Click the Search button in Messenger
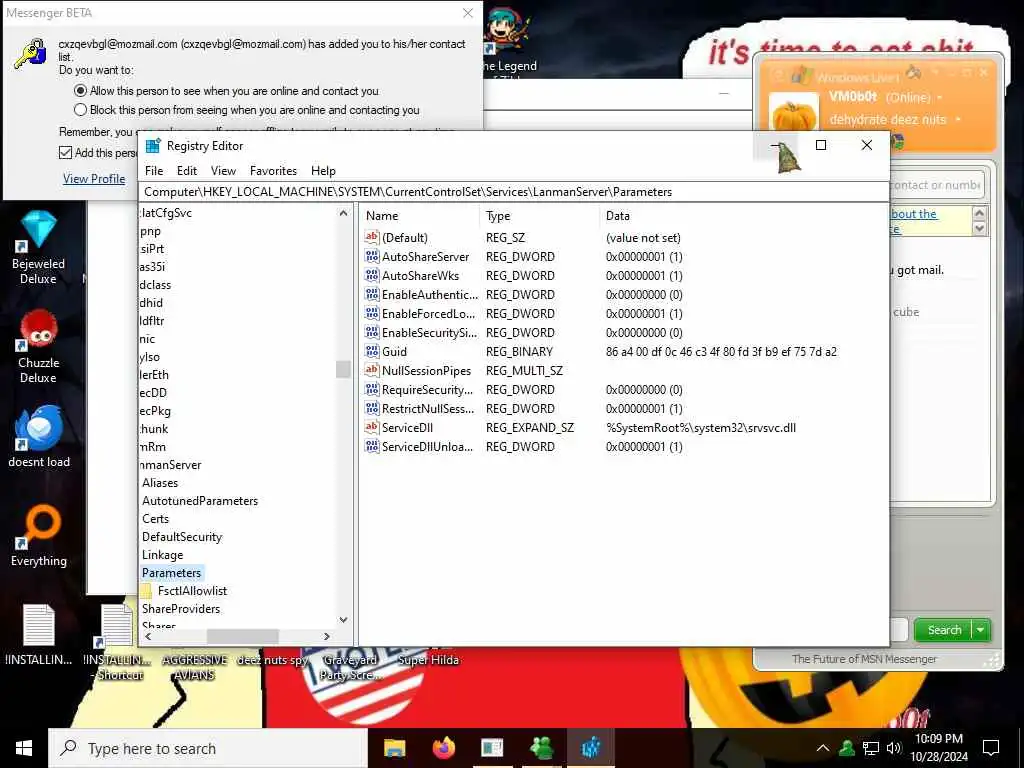 click(944, 630)
